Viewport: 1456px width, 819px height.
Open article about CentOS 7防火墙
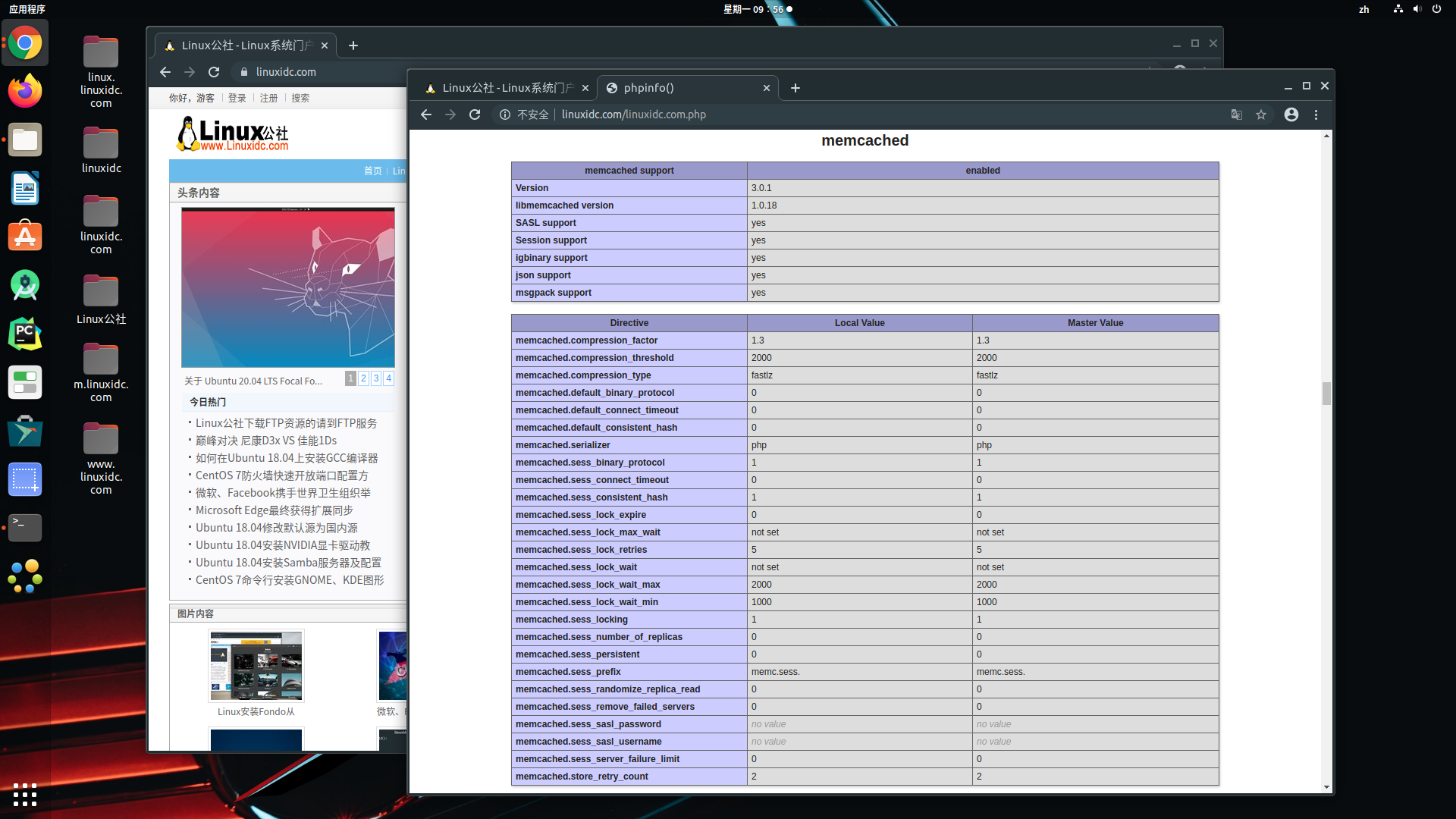click(x=281, y=475)
